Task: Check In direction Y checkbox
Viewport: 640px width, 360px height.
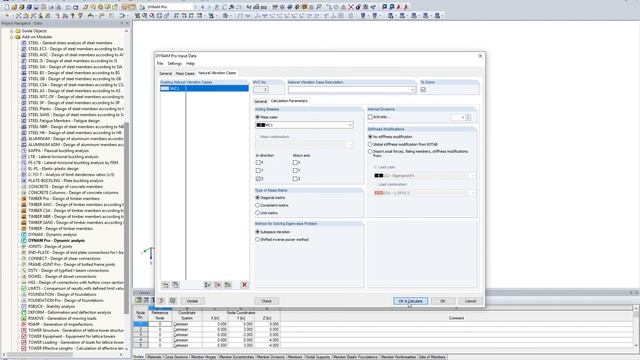Action: point(258,171)
